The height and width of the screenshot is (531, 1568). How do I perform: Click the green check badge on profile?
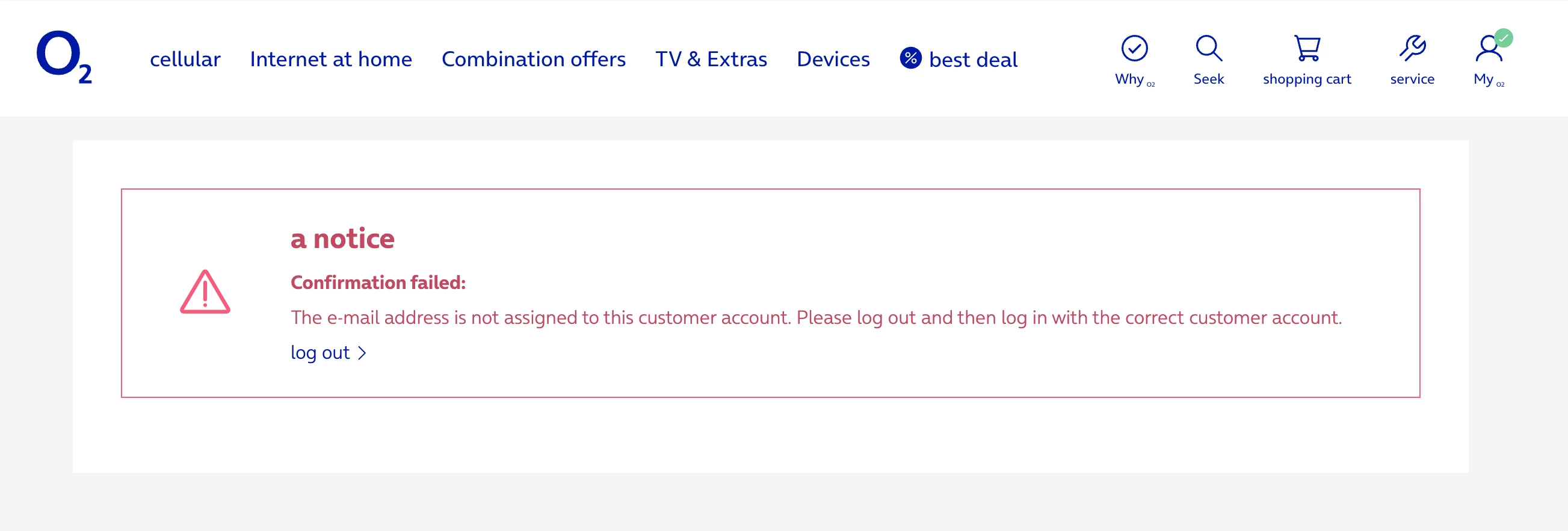[1504, 38]
